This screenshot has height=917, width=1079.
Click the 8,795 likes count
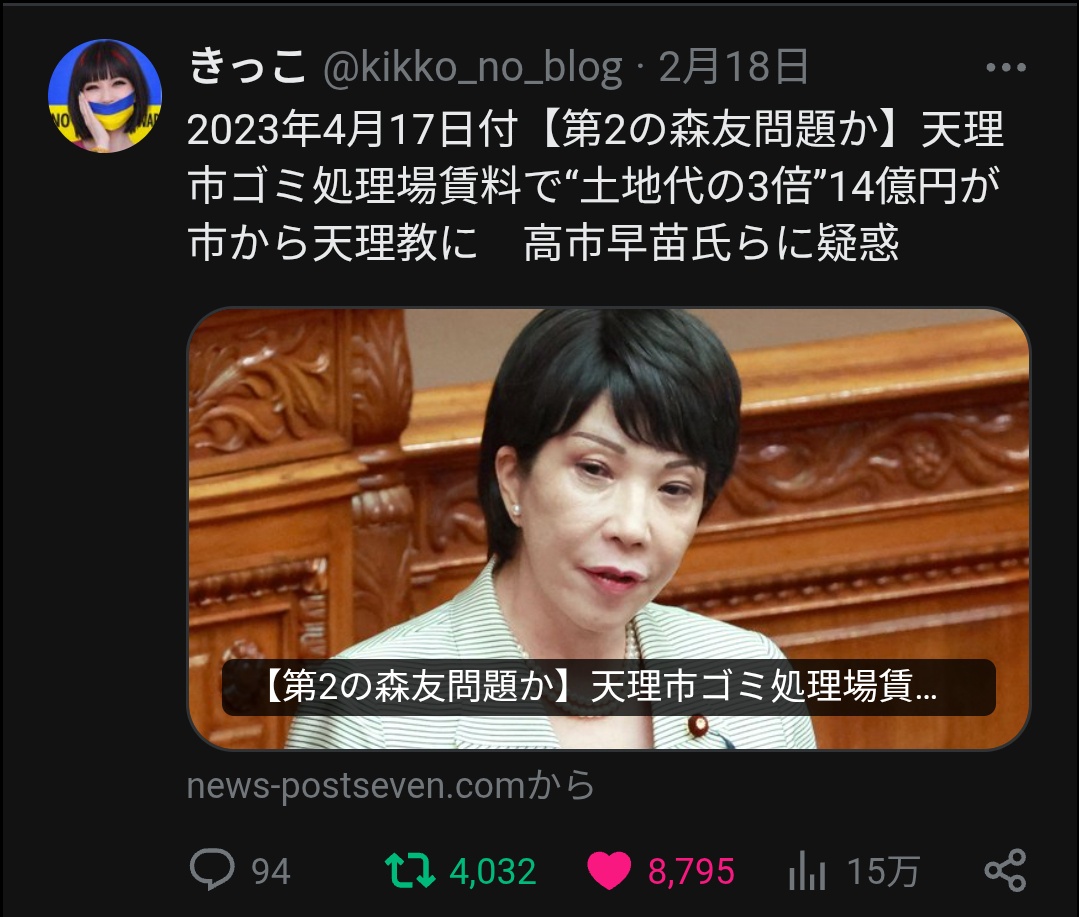[x=691, y=872]
